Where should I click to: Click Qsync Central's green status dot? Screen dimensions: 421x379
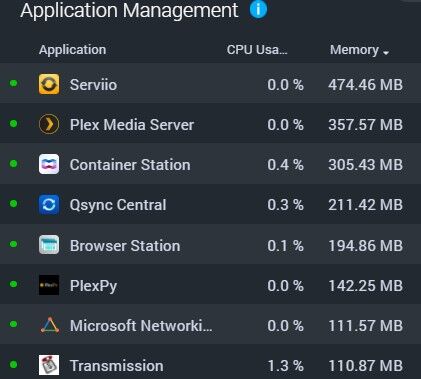pyautogui.click(x=14, y=203)
